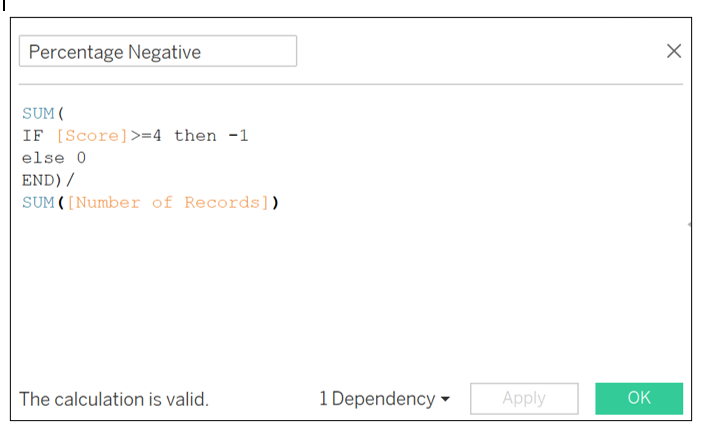Click the Apply button
Viewport: 707px width, 437px height.
click(524, 398)
